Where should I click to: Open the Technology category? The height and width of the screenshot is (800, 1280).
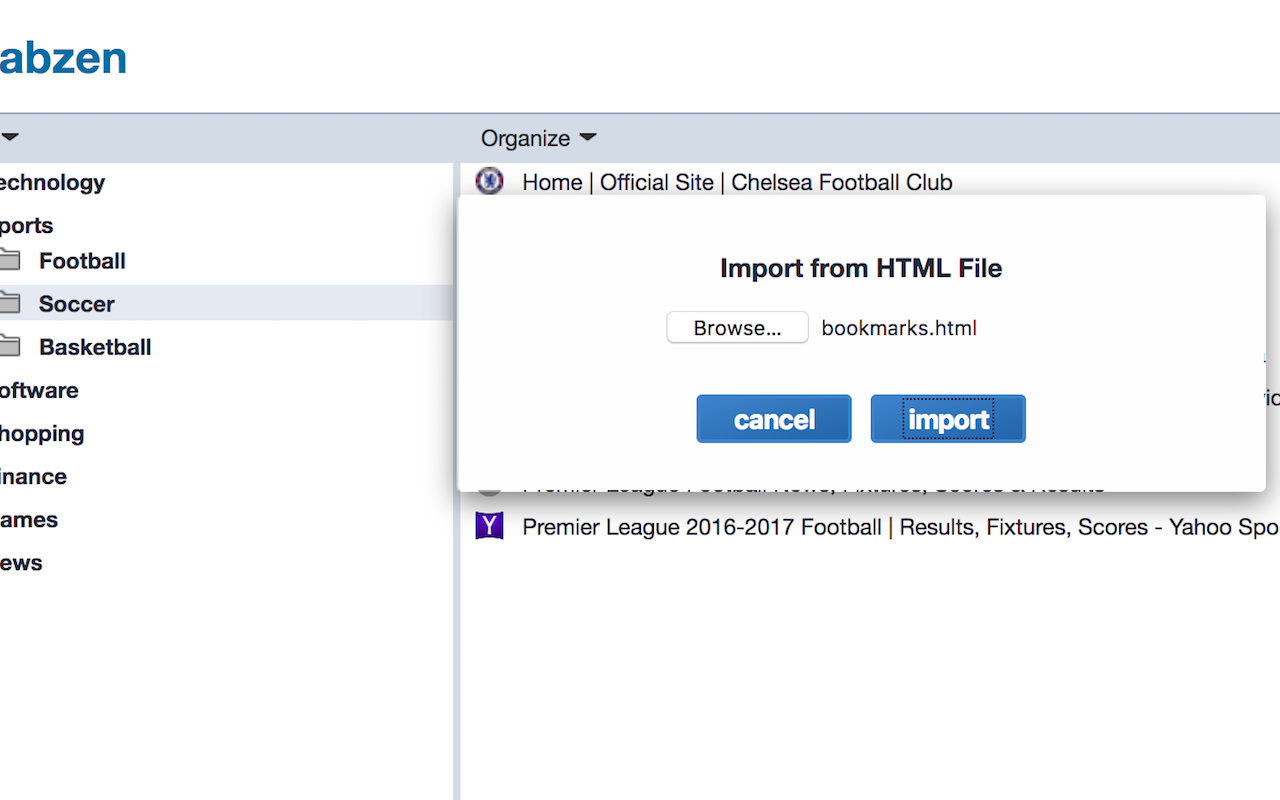click(x=51, y=182)
